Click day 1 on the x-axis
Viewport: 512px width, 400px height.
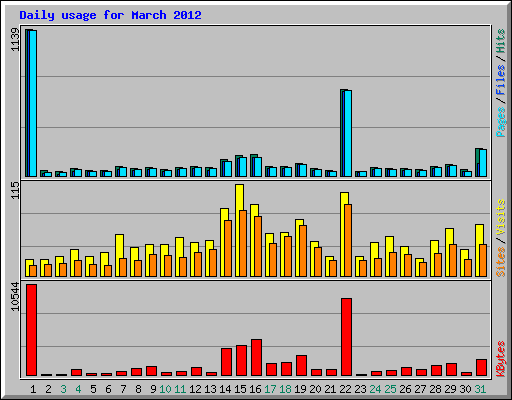click(x=33, y=389)
